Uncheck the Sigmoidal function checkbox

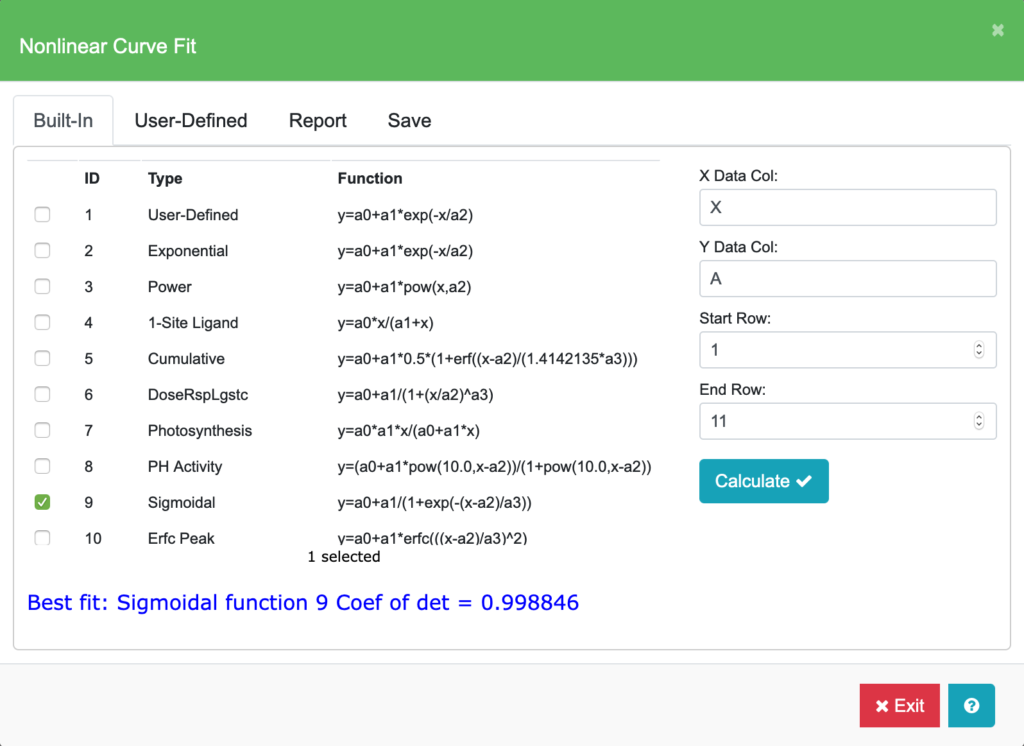click(x=42, y=502)
